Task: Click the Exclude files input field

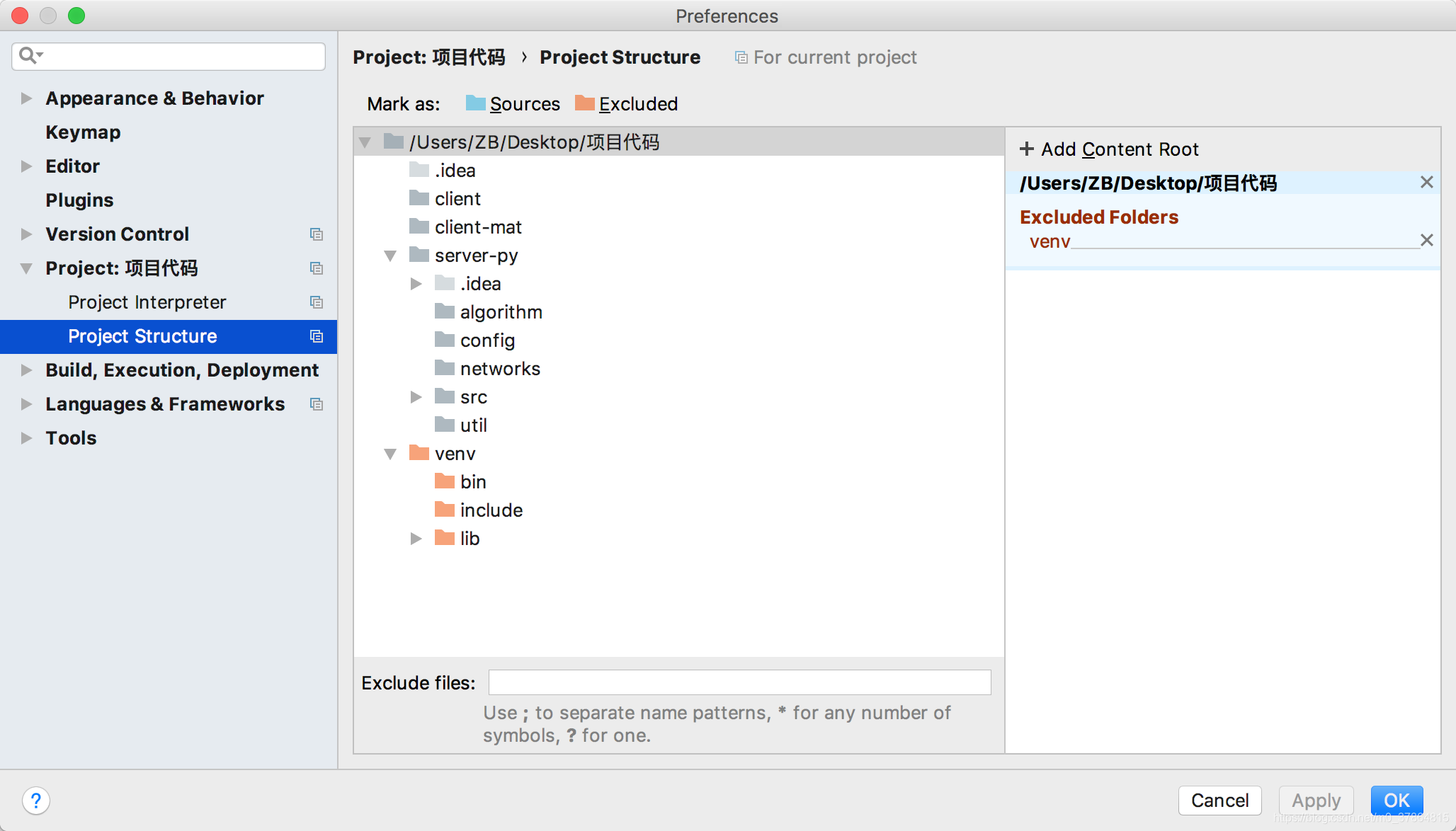Action: coord(739,682)
